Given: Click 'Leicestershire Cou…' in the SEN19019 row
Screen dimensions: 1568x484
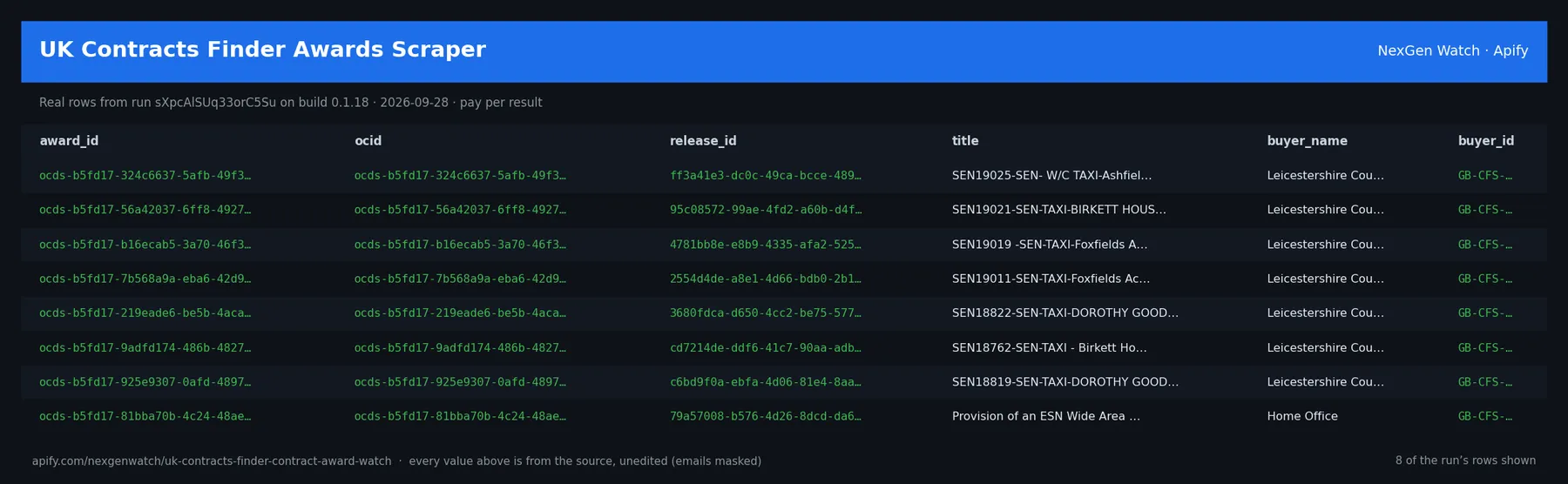Looking at the screenshot, I should 1325,245.
